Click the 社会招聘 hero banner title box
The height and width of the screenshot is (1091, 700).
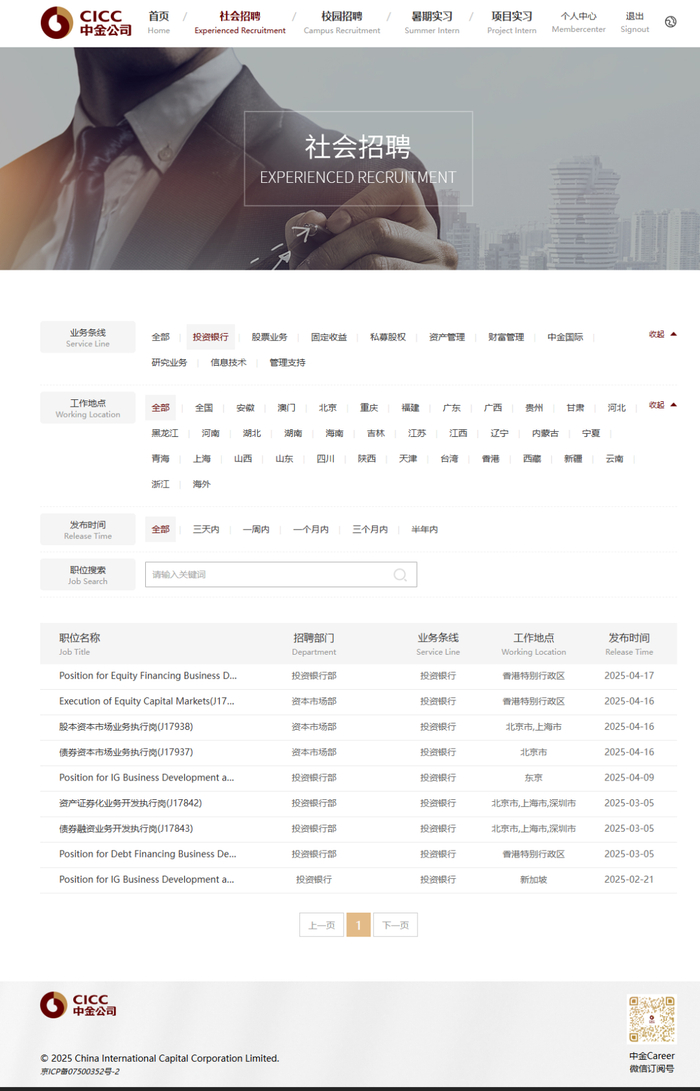(358, 159)
